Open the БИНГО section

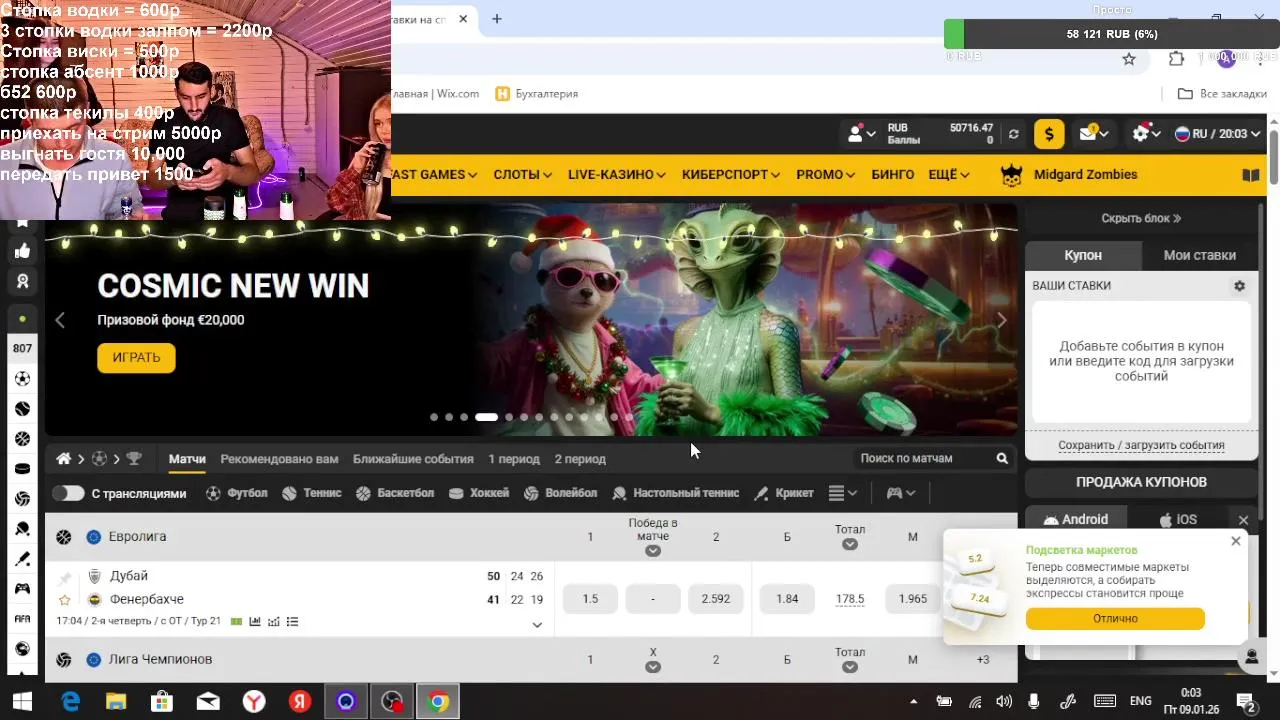click(x=893, y=175)
